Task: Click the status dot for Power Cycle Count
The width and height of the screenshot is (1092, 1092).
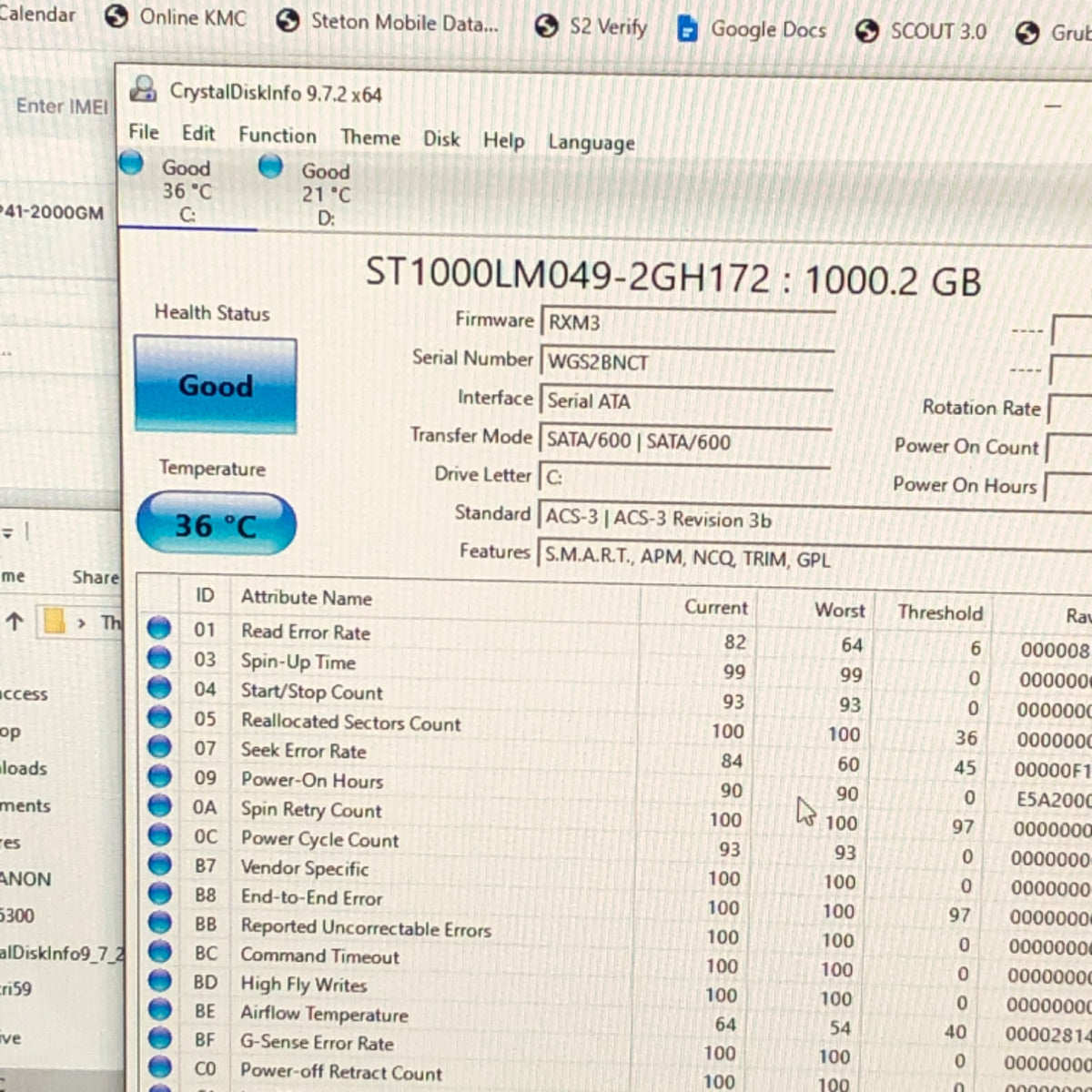Action: click(159, 834)
